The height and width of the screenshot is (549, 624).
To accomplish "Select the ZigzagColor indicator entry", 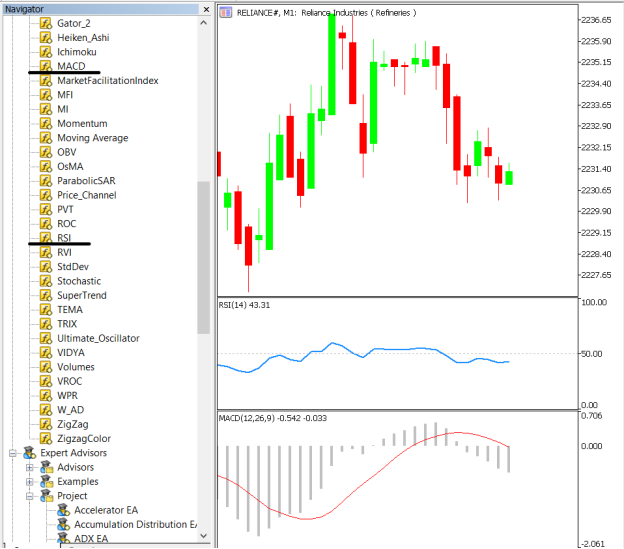I will click(84, 439).
